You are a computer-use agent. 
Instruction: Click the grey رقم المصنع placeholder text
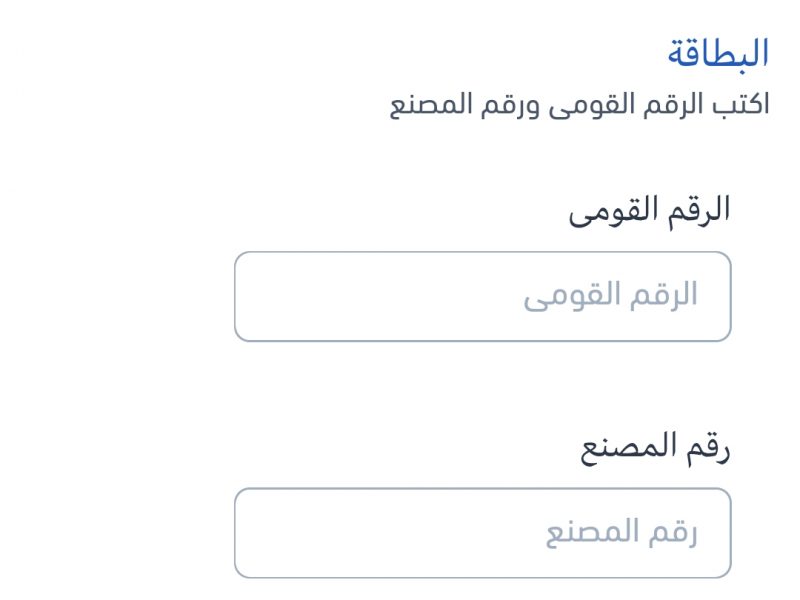pyautogui.click(x=621, y=533)
